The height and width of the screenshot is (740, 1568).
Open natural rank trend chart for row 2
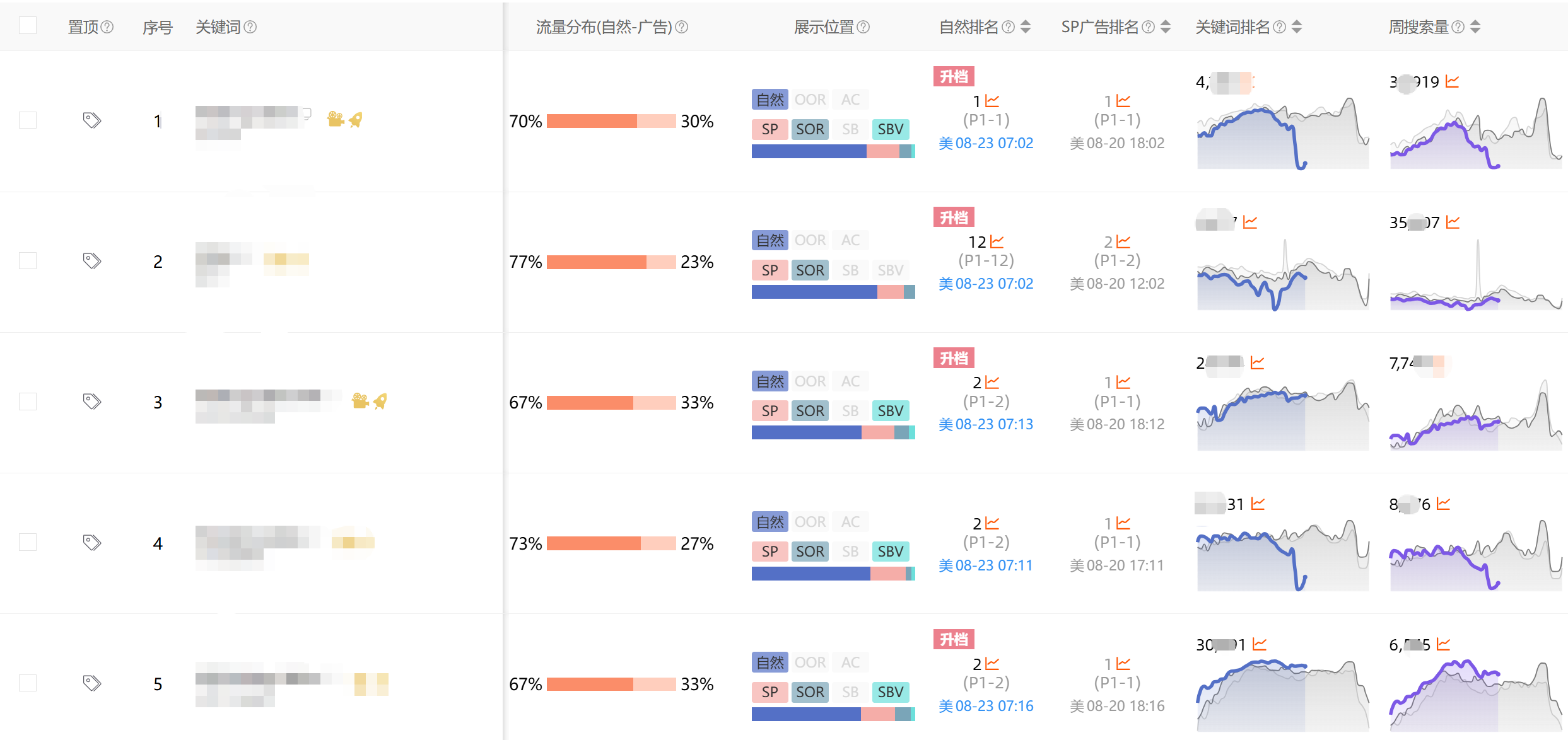pos(997,242)
